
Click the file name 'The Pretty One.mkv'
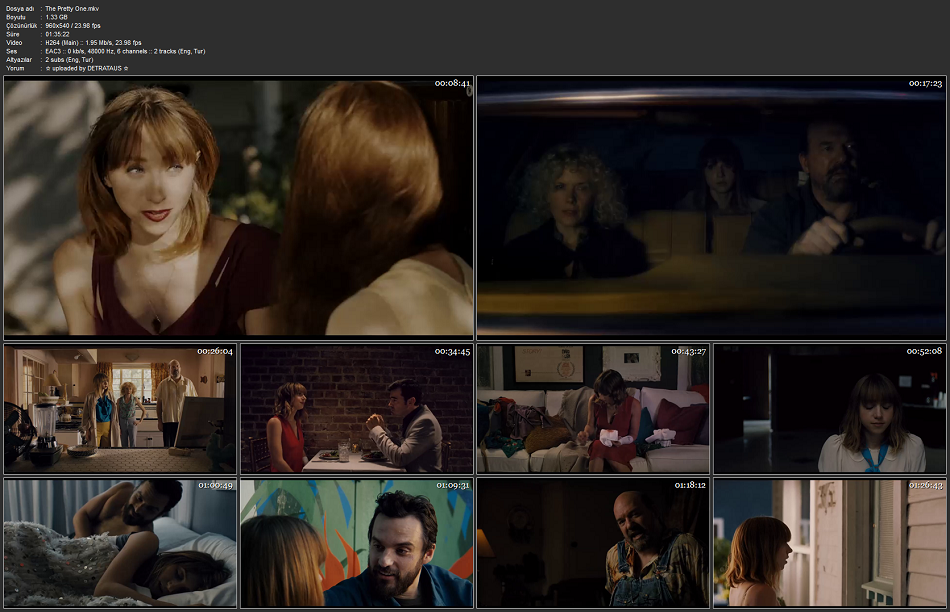[72, 8]
